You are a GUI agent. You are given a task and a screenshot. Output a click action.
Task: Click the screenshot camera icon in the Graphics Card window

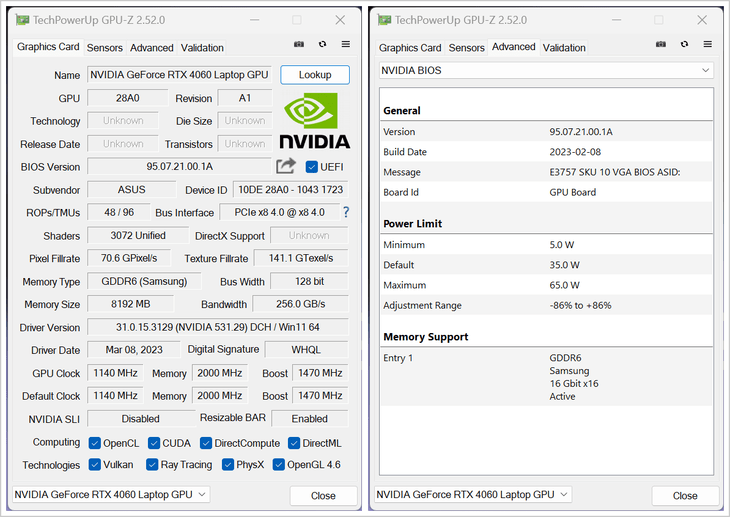(299, 45)
